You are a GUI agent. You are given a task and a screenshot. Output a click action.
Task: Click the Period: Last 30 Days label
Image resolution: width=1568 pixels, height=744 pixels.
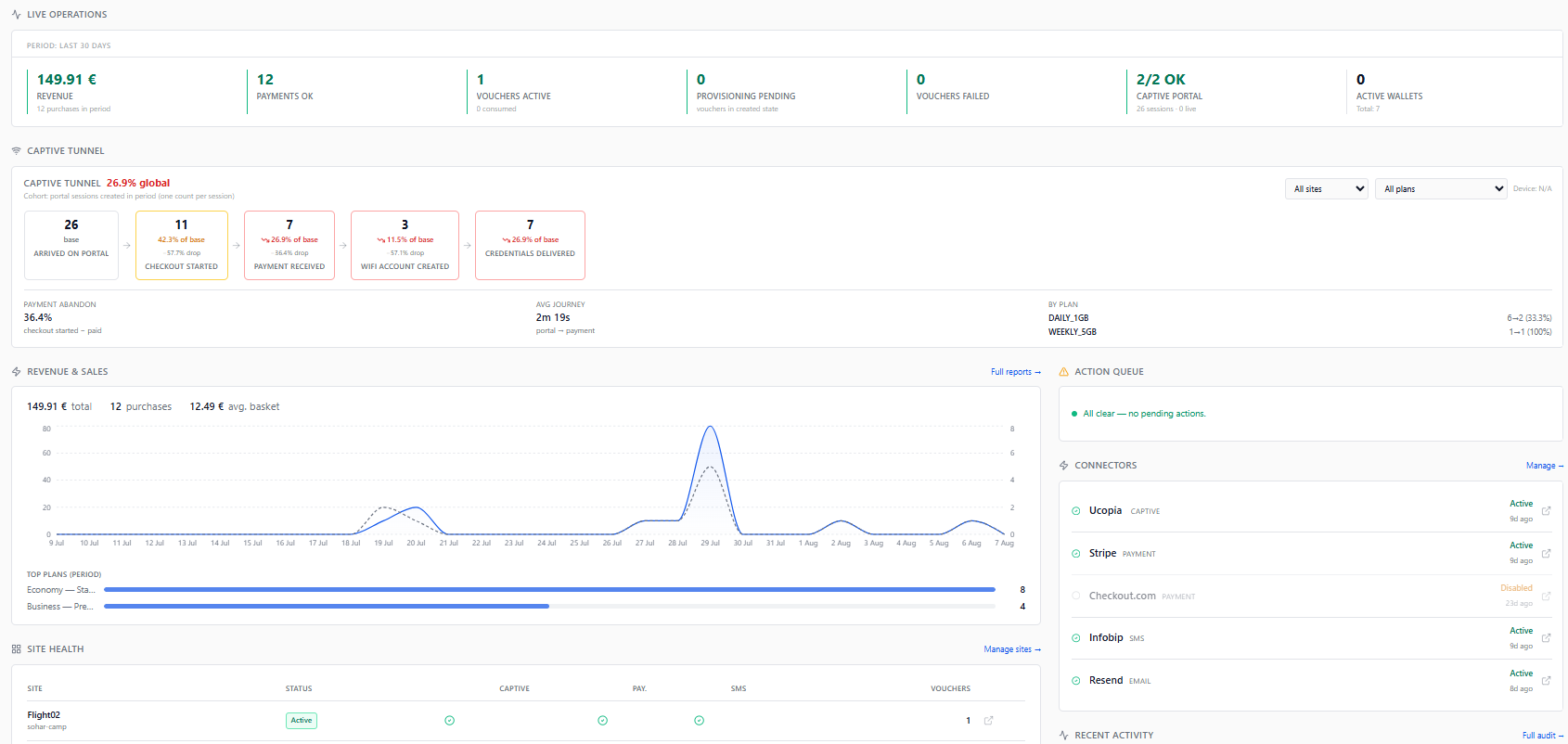(x=69, y=45)
